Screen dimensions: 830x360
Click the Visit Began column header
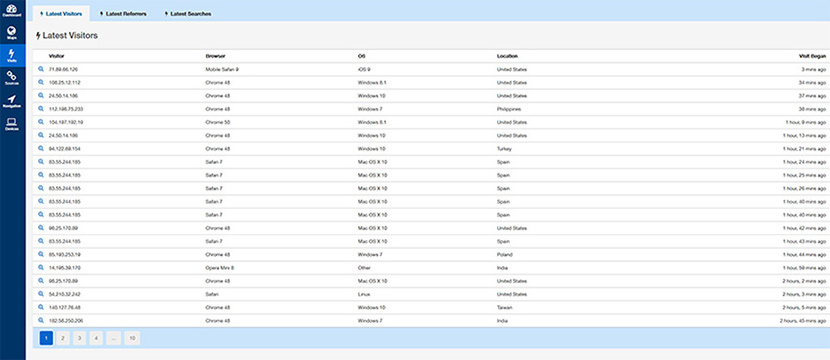(812, 56)
